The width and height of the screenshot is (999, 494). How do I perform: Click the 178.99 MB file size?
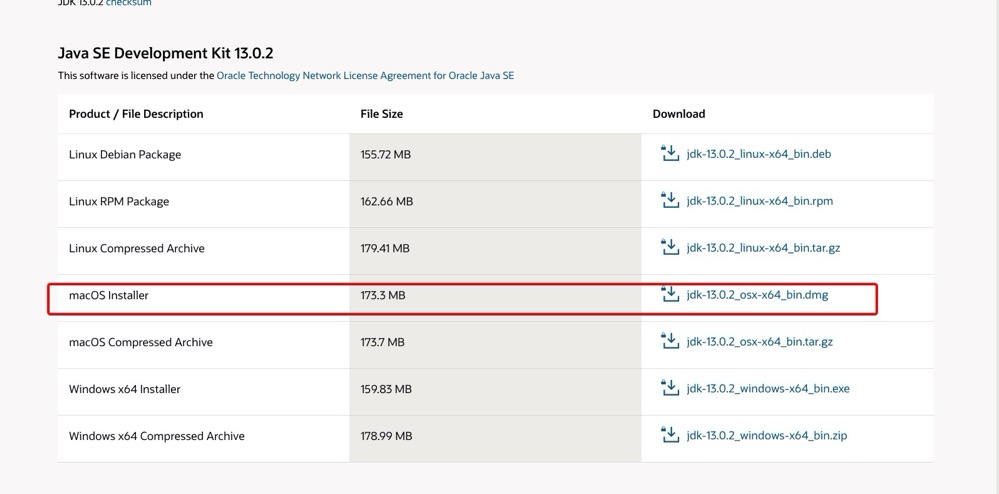point(386,436)
